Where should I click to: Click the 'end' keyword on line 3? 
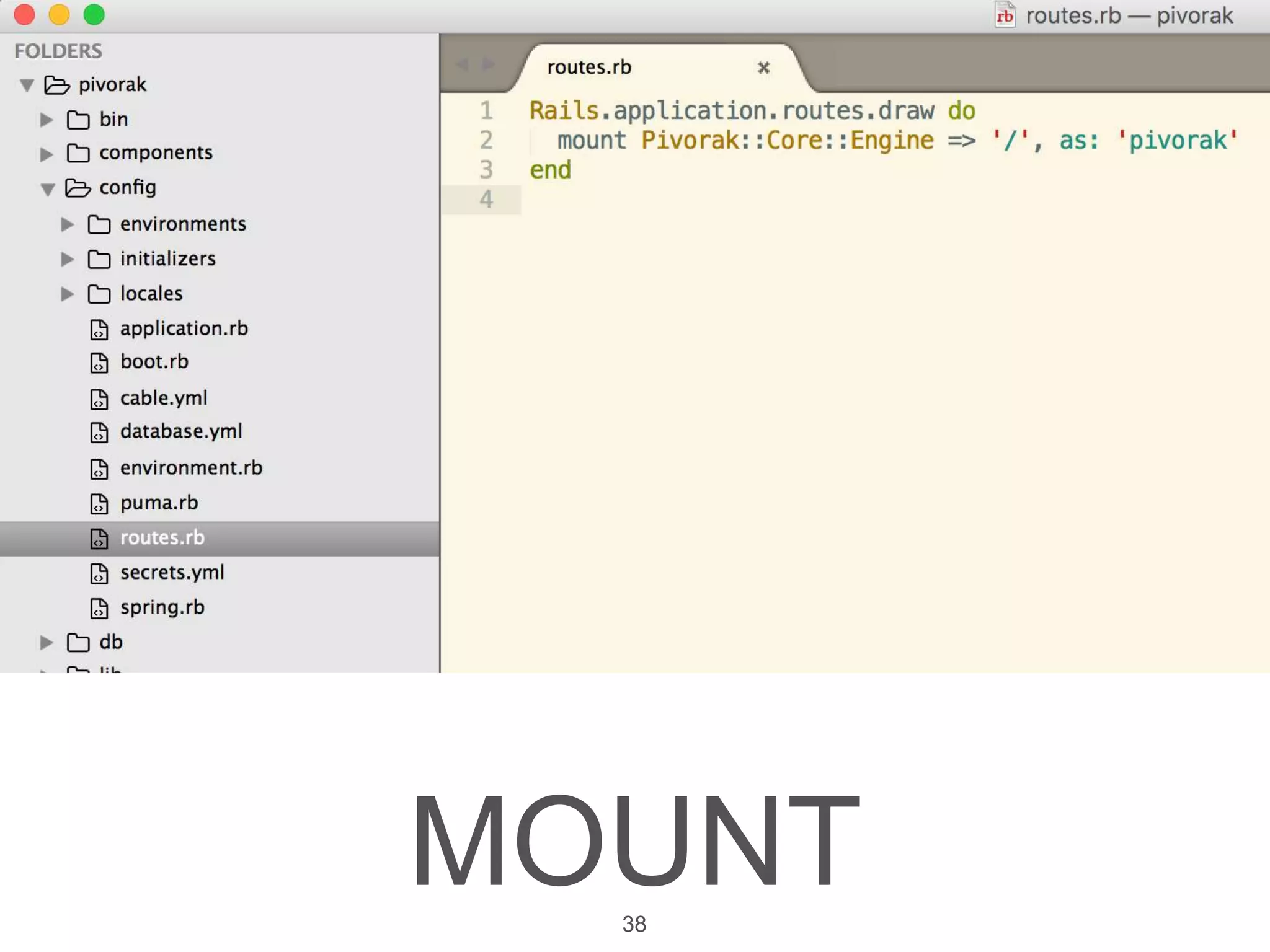(550, 170)
